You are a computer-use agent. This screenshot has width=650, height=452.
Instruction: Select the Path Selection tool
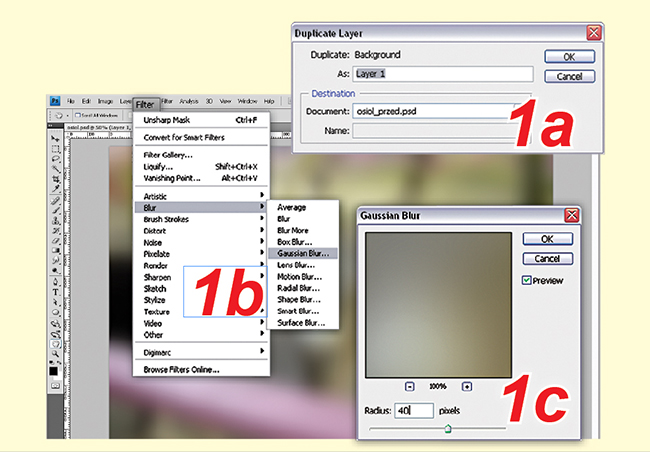click(55, 302)
